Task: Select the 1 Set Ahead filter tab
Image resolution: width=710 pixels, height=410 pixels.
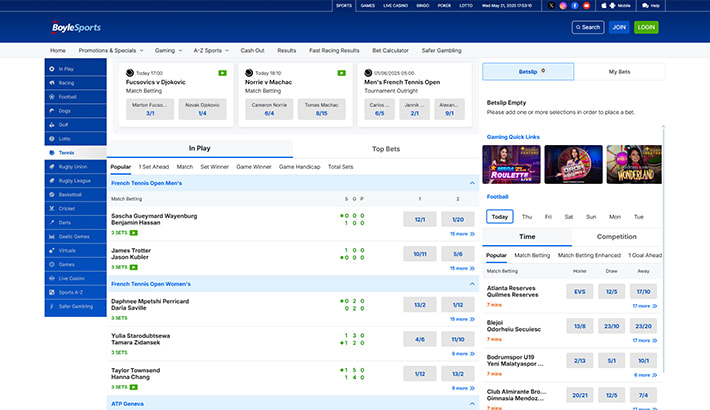Action: click(x=154, y=167)
